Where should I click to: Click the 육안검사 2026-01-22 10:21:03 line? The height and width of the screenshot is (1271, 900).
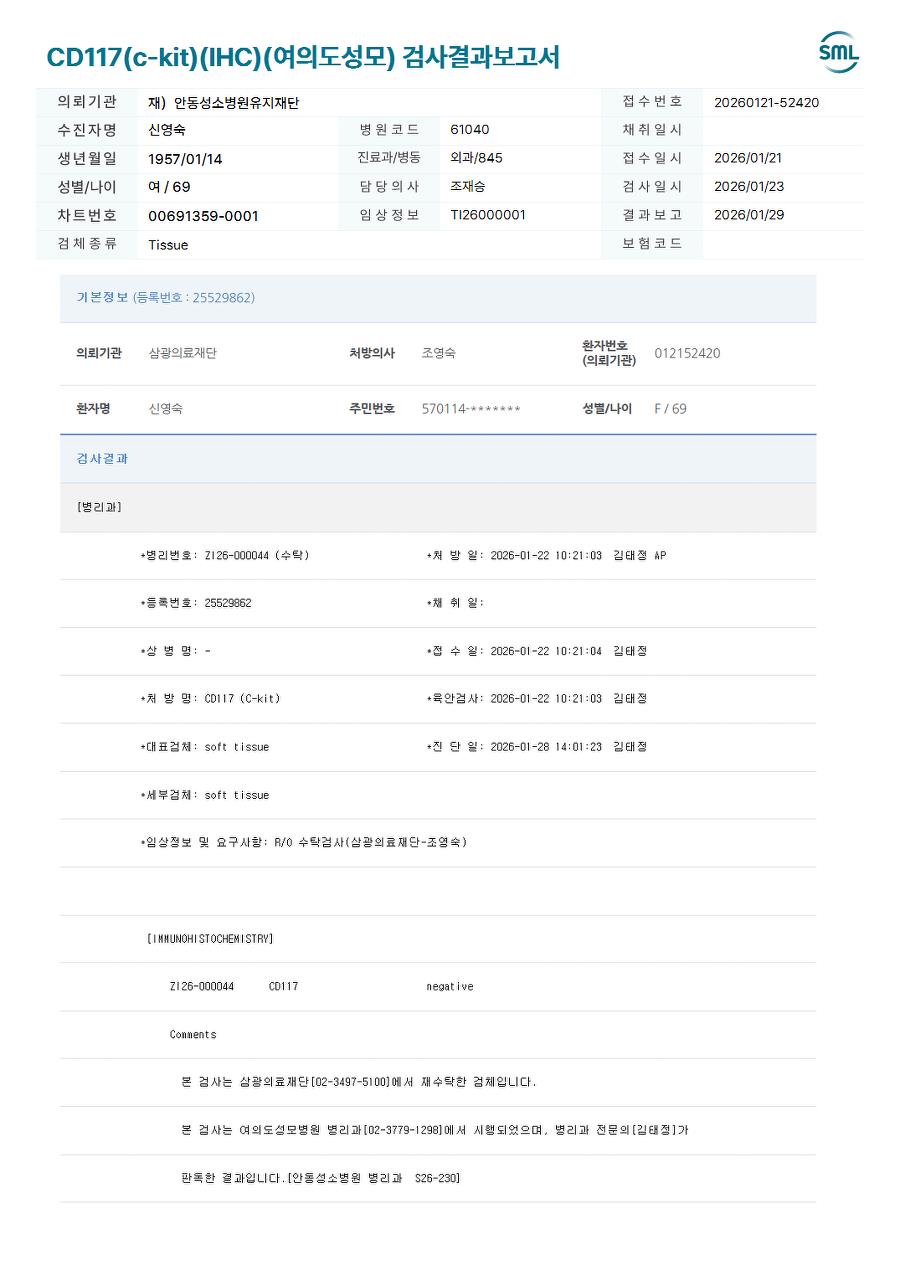[x=537, y=699]
